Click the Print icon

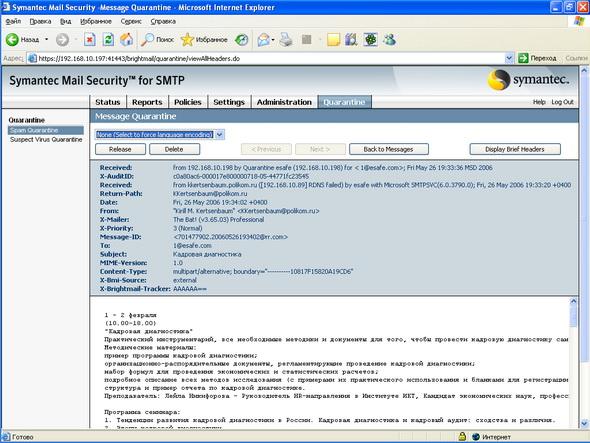point(286,40)
